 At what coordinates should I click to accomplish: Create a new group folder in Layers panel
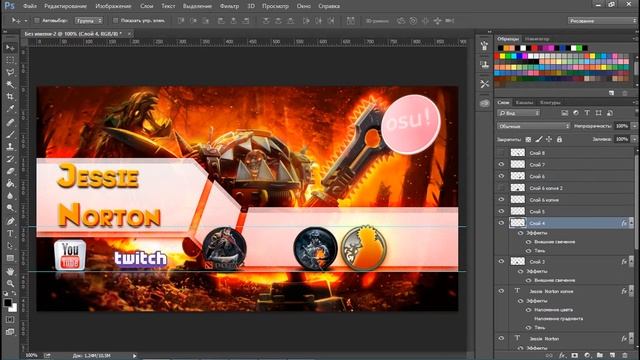(600, 356)
